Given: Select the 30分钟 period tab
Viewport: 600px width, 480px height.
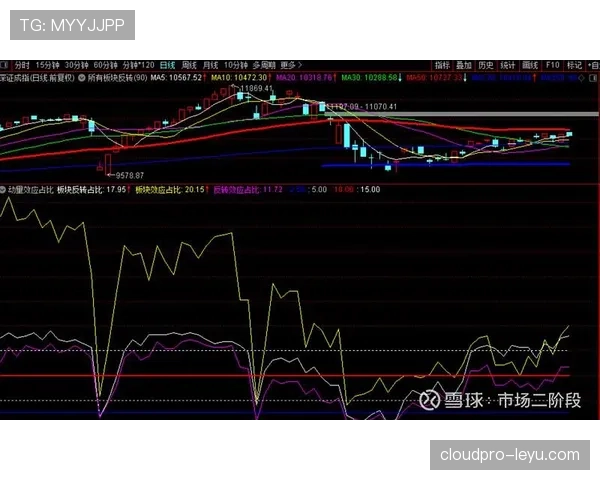Looking at the screenshot, I should pyautogui.click(x=77, y=65).
